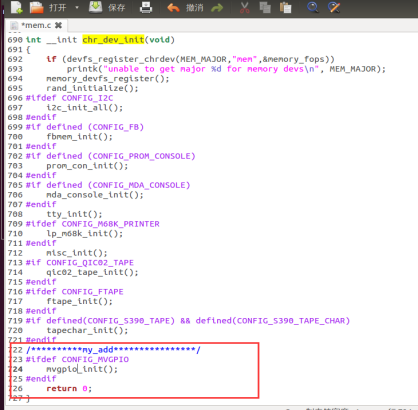Copy selection with the copy icon
This screenshot has width=418, height=410.
(x=265, y=7)
